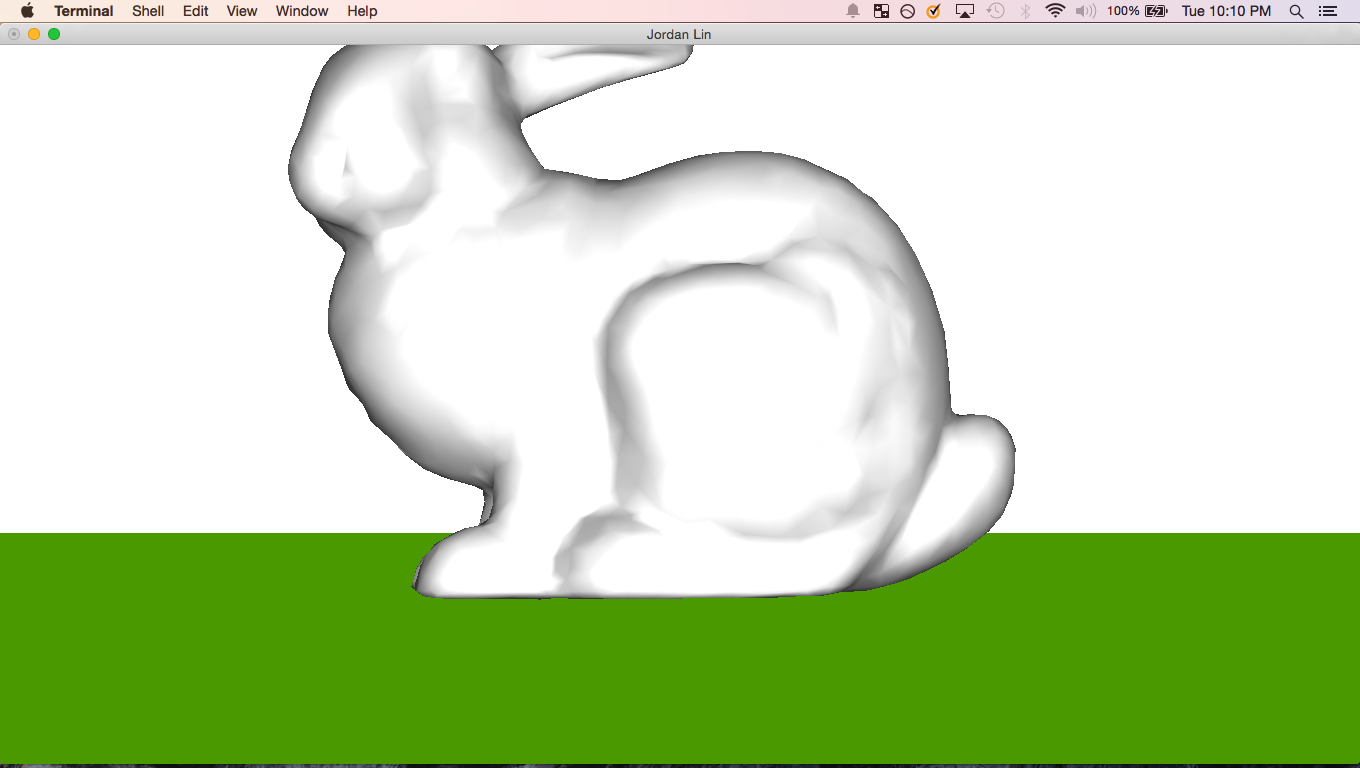Open the Terminal application menu
This screenshot has width=1360, height=768.
84,11
